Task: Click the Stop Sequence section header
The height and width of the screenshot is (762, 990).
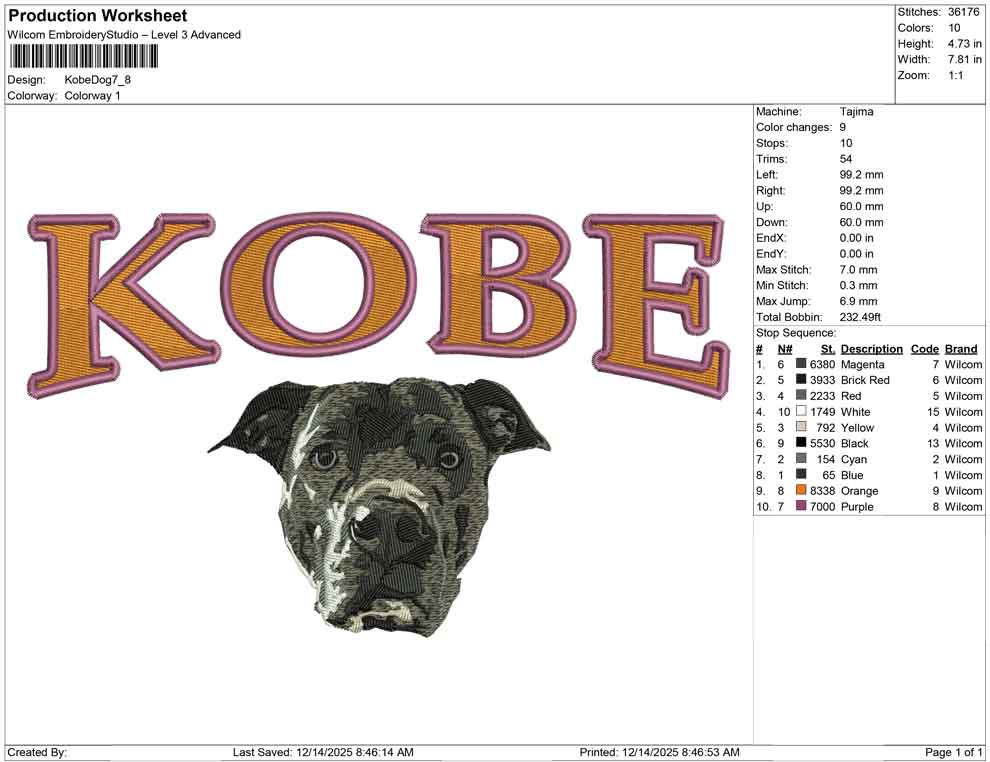Action: pyautogui.click(x=793, y=332)
